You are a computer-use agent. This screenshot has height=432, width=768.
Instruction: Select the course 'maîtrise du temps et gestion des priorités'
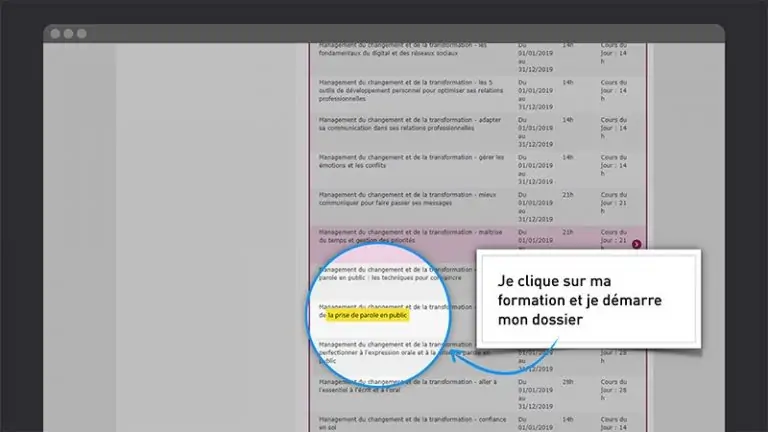click(x=410, y=236)
